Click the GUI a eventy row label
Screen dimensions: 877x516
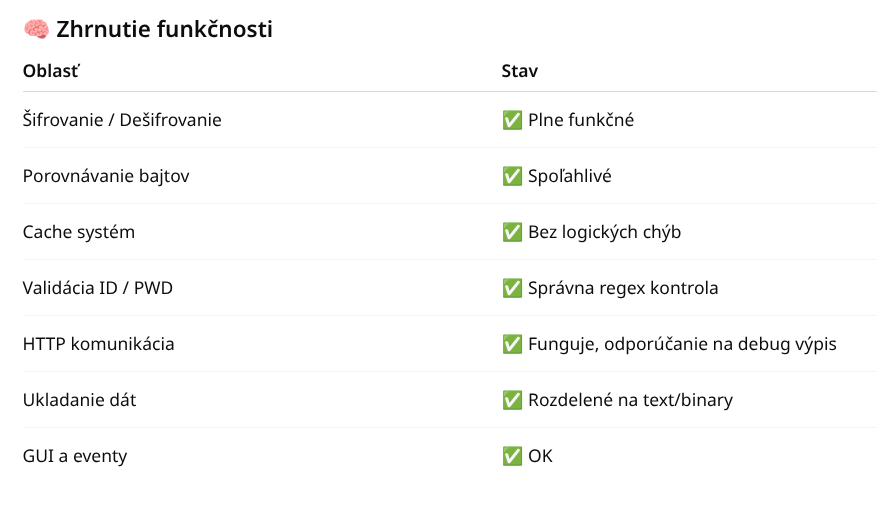click(x=75, y=456)
